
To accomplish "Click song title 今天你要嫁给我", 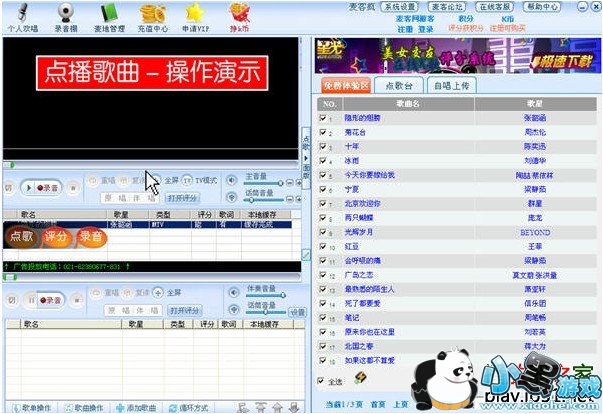I will coord(370,175).
